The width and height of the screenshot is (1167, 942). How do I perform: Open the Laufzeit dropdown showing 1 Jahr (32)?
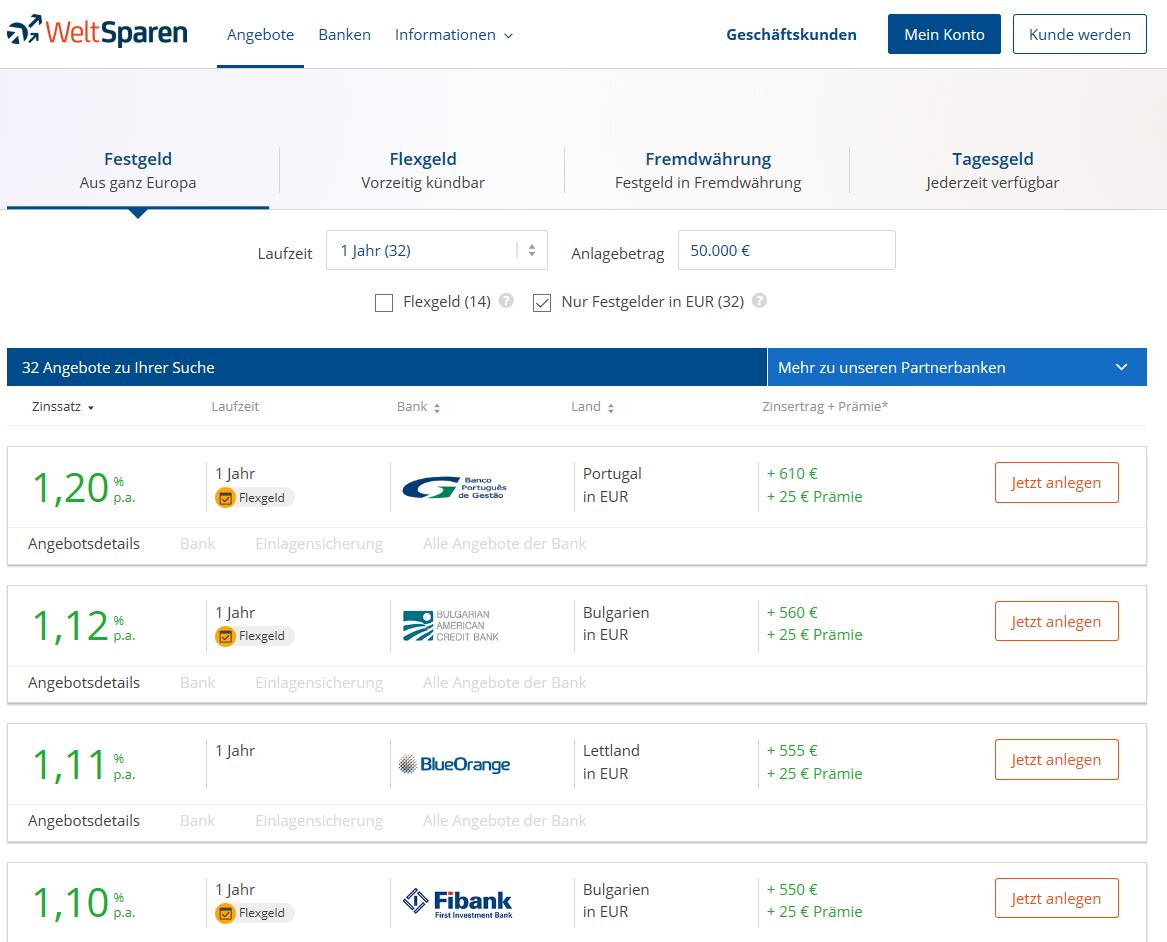[437, 250]
